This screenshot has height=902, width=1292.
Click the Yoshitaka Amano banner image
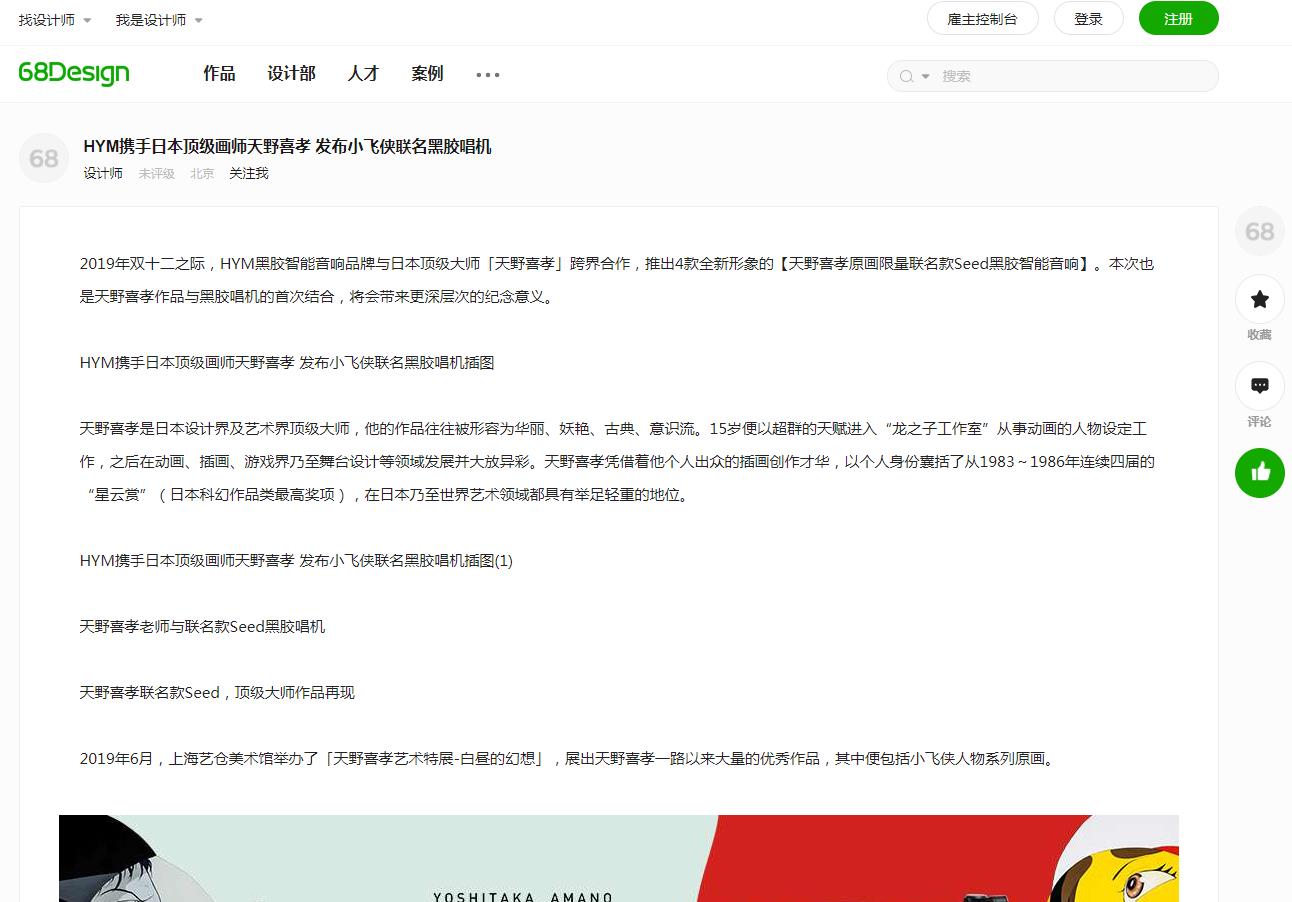click(x=619, y=858)
